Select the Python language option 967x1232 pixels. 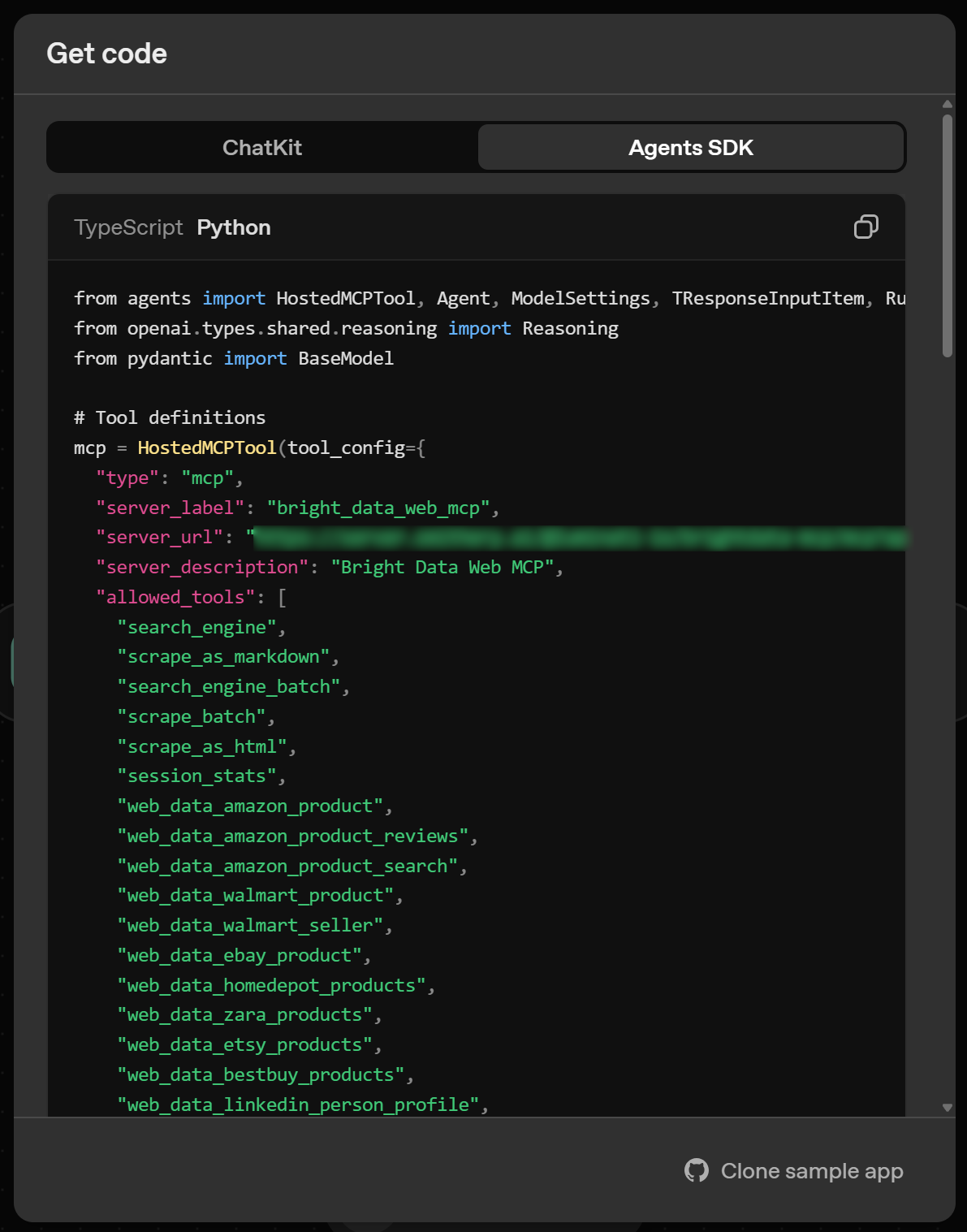click(x=233, y=227)
